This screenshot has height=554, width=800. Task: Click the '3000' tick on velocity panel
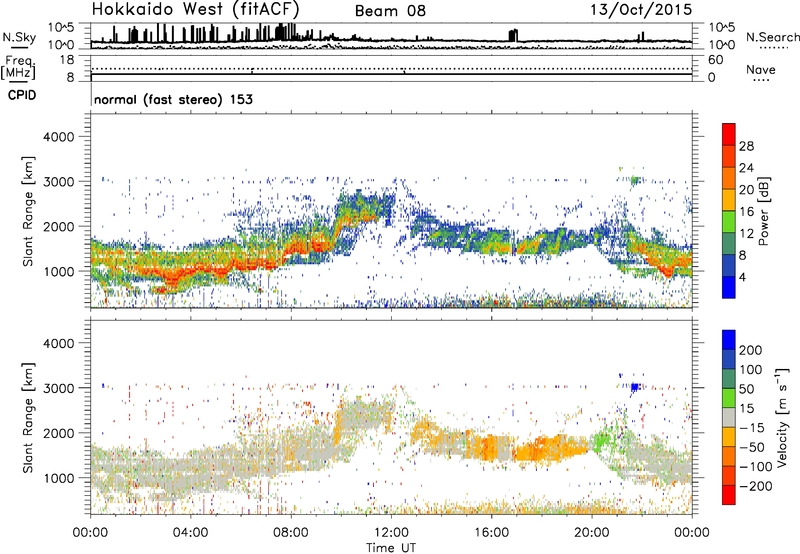(59, 388)
